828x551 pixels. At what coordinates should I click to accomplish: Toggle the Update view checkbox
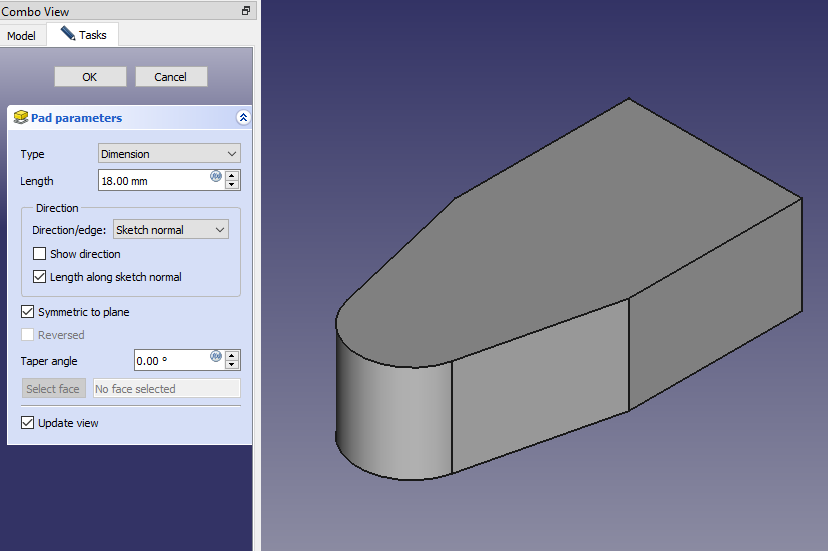28,423
